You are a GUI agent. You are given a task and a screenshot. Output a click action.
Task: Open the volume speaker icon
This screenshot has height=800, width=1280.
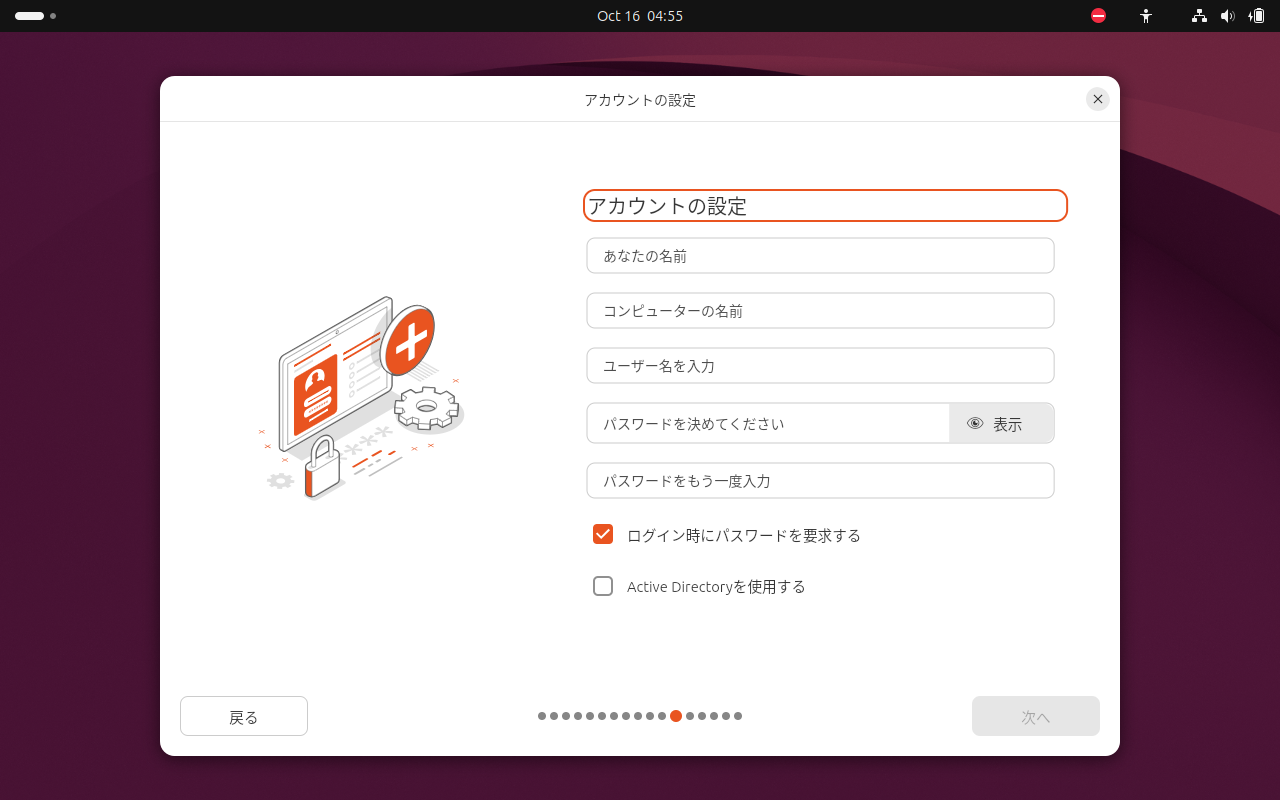[x=1228, y=16]
